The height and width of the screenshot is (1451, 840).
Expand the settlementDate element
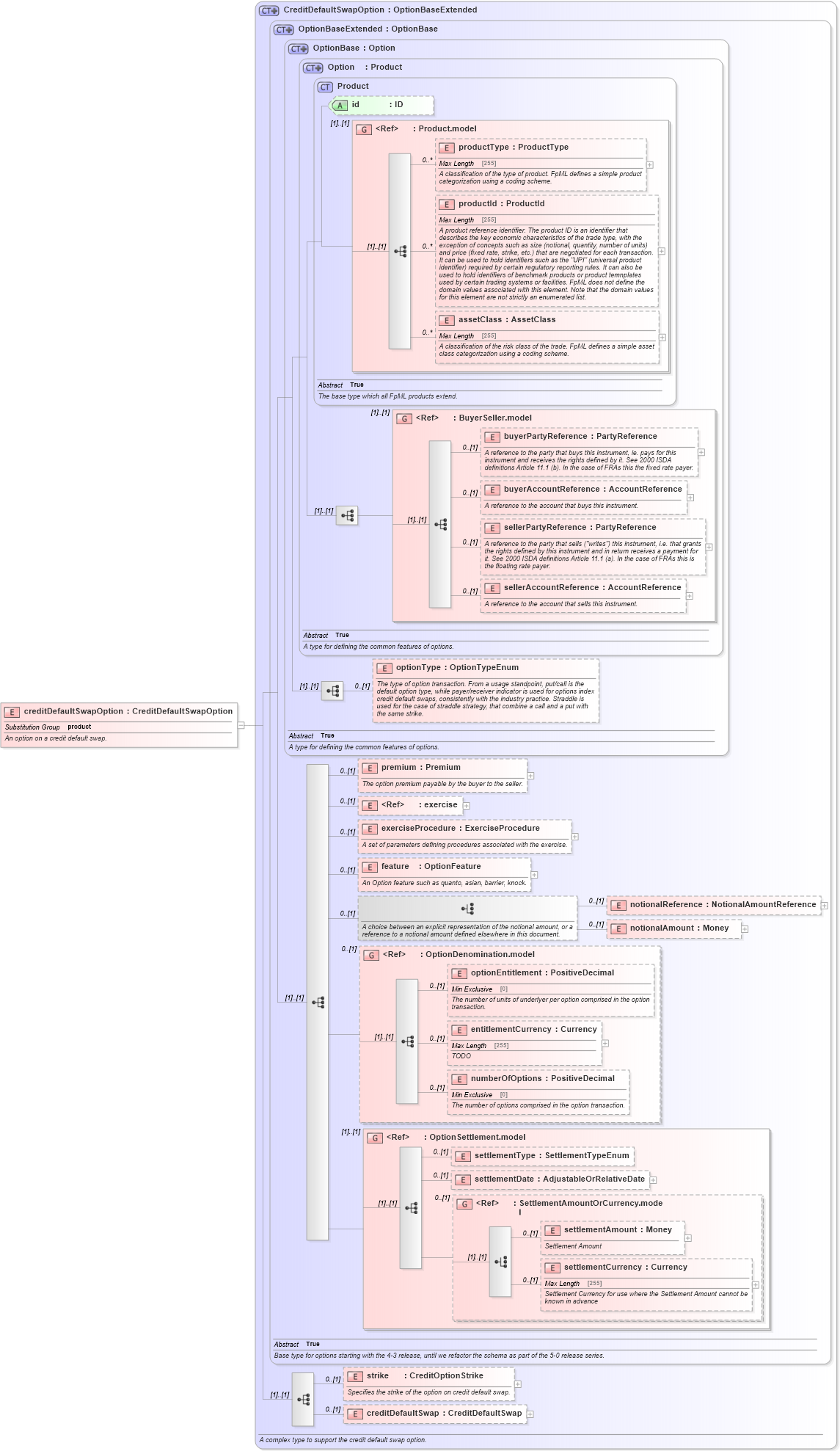click(x=653, y=1180)
